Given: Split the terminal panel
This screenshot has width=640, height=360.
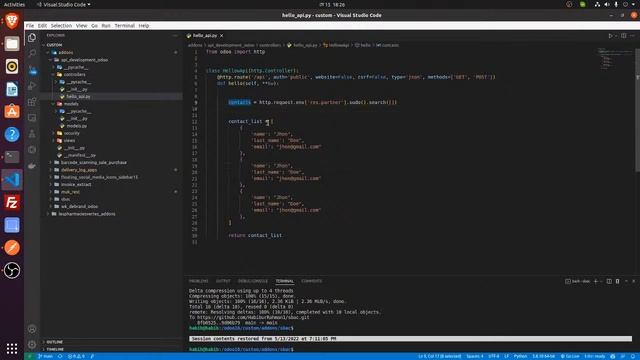Looking at the screenshot, I should click(x=609, y=281).
